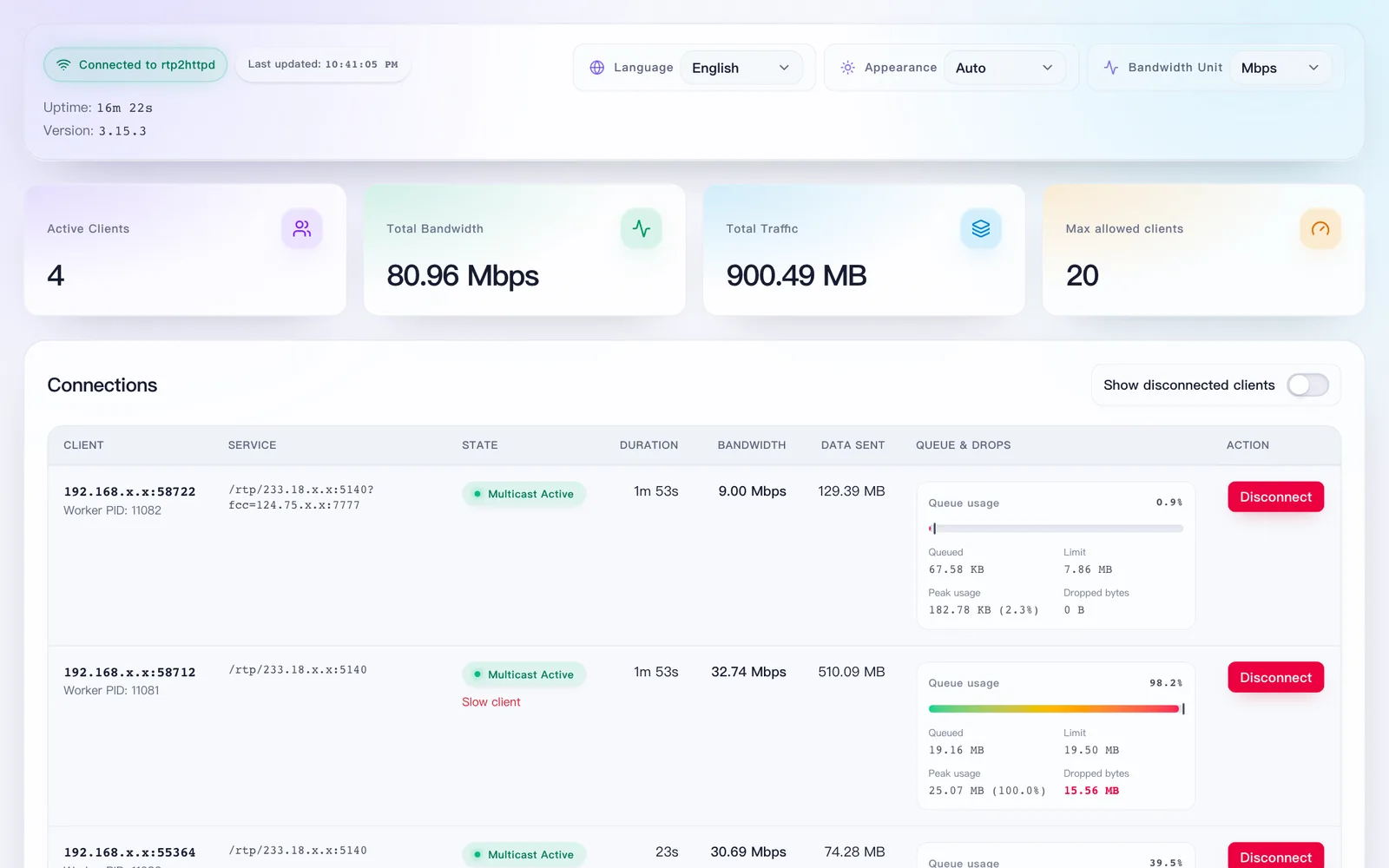
Task: Click the Connections section heading
Action: (102, 385)
